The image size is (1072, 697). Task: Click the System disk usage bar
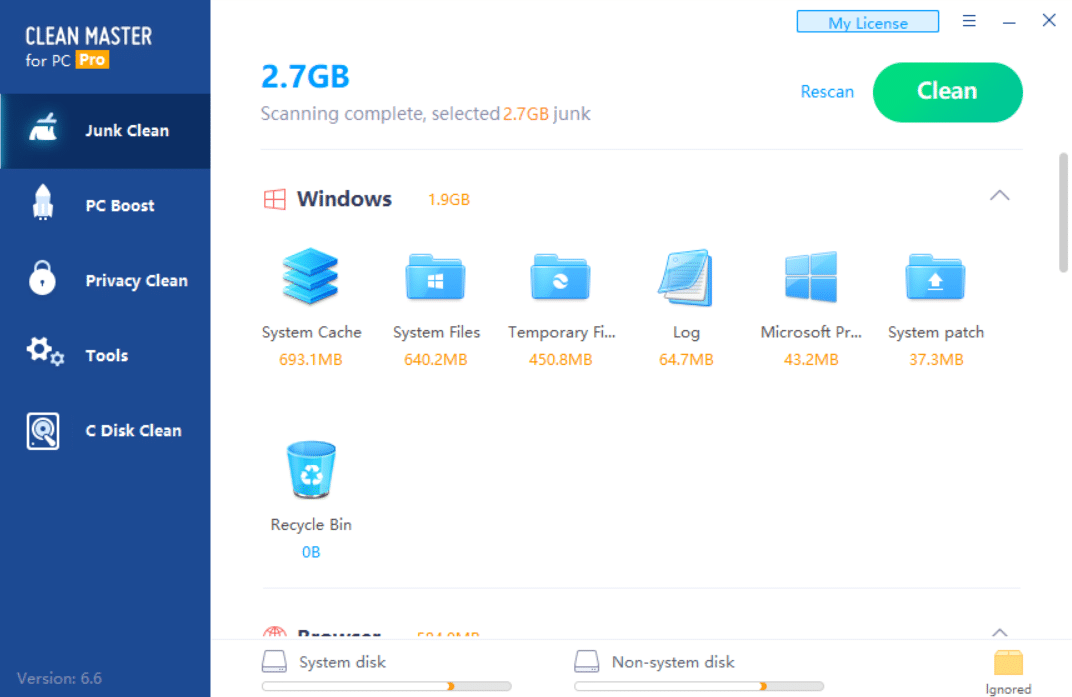click(386, 686)
